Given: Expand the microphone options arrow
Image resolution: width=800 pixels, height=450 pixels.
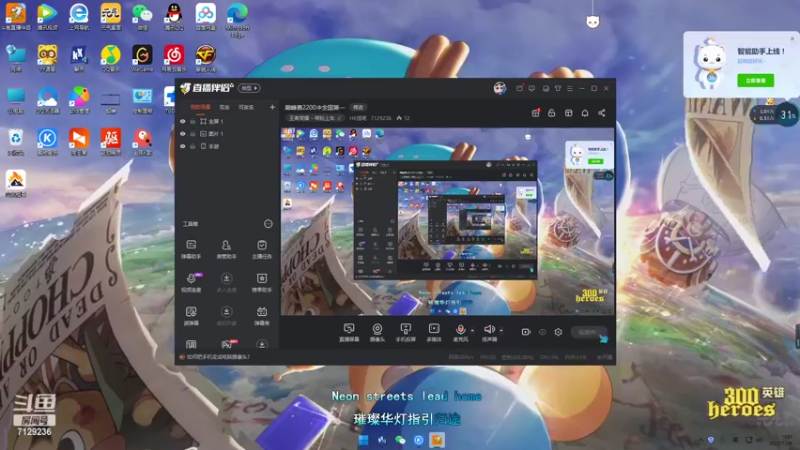Looking at the screenshot, I should pyautogui.click(x=472, y=331).
